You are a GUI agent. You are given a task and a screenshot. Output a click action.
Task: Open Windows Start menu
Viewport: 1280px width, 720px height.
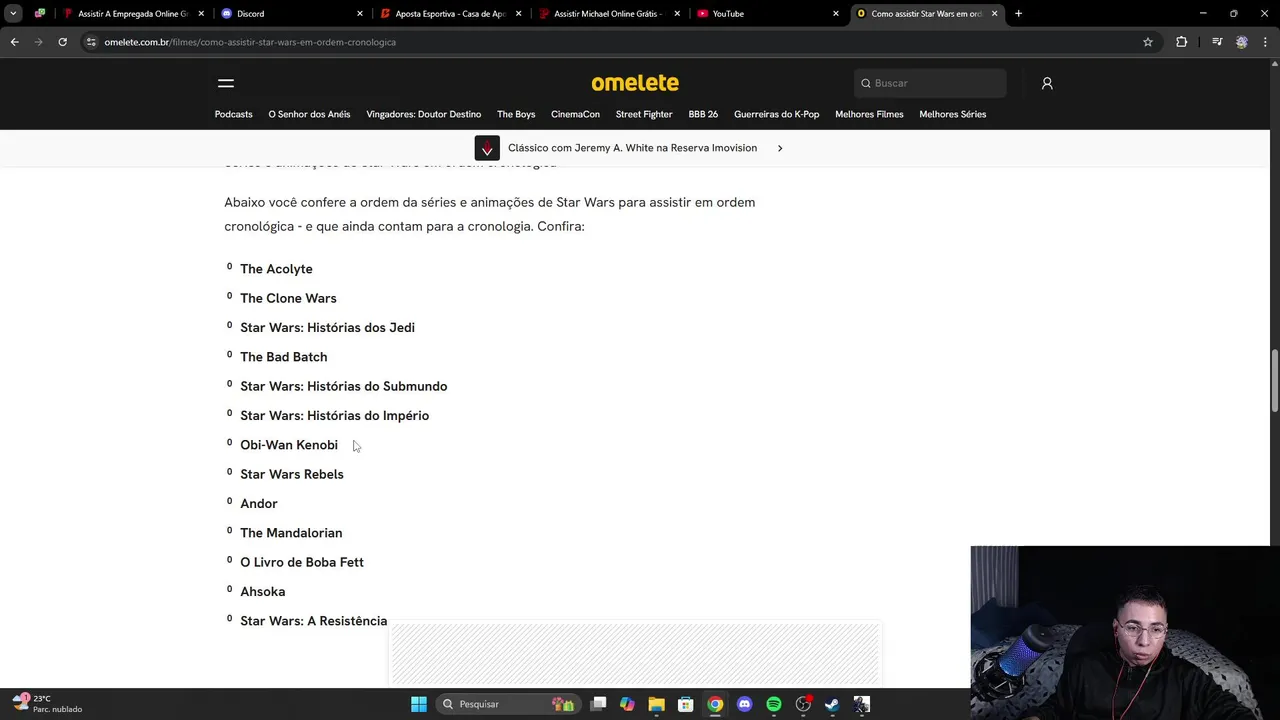pyautogui.click(x=419, y=704)
